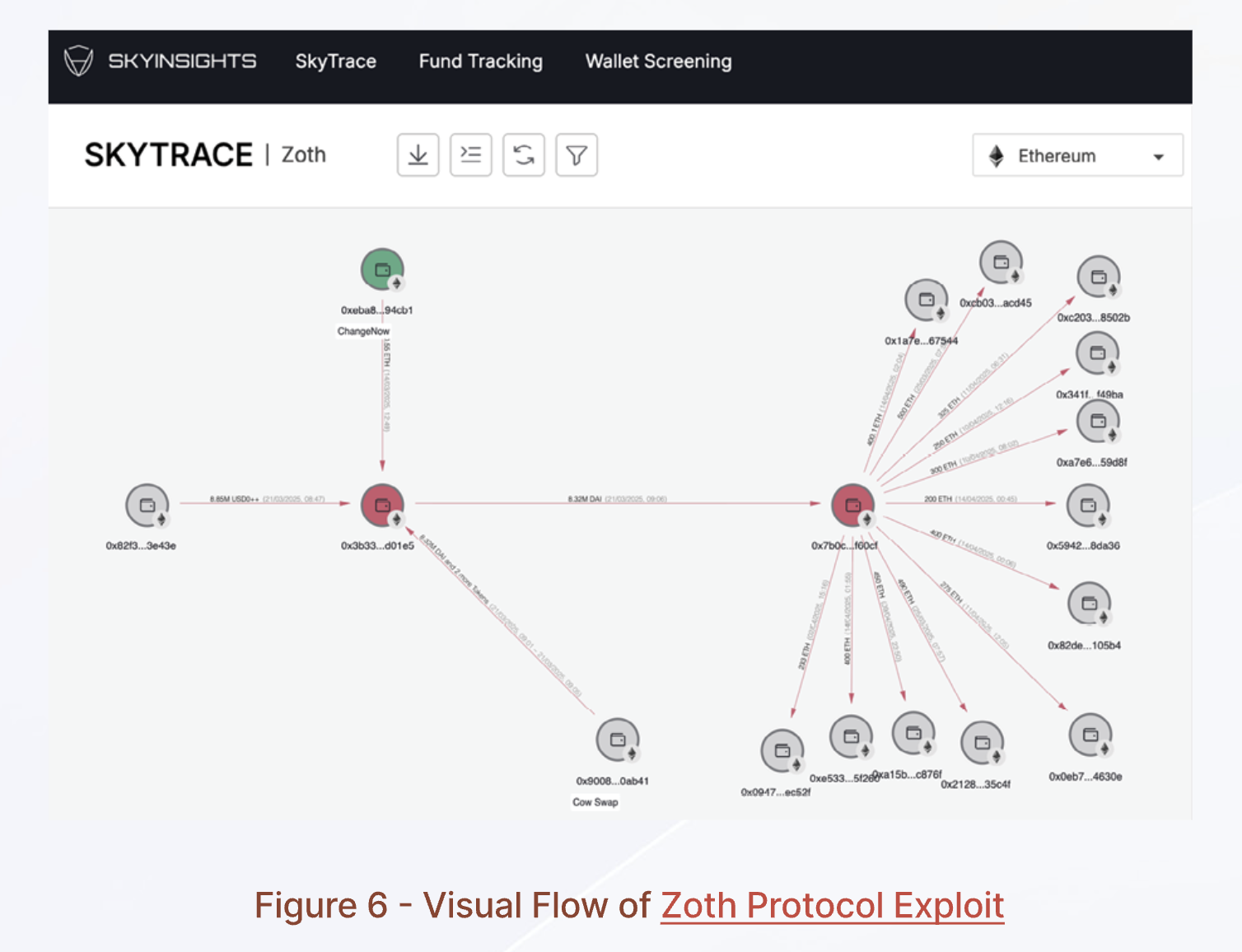Image resolution: width=1242 pixels, height=952 pixels.
Task: Click address label 0x7b0c...f60cf
Action: coord(845,546)
